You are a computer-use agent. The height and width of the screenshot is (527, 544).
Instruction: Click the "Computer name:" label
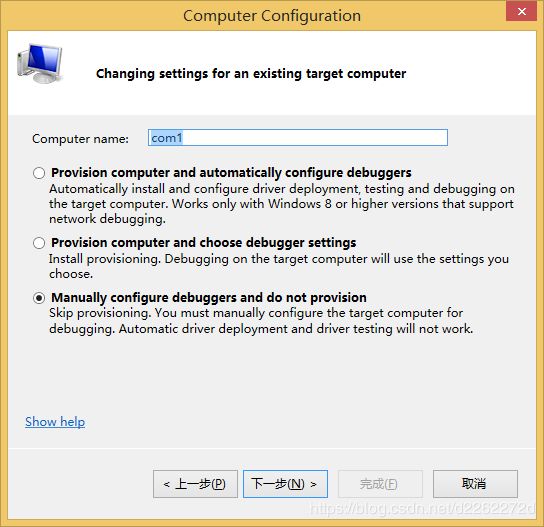80,139
